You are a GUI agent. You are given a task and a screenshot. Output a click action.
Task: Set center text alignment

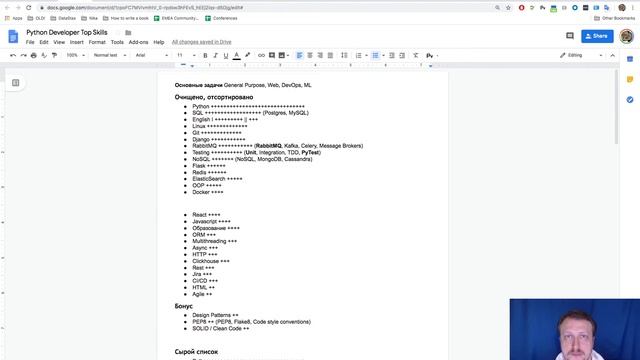310,55
